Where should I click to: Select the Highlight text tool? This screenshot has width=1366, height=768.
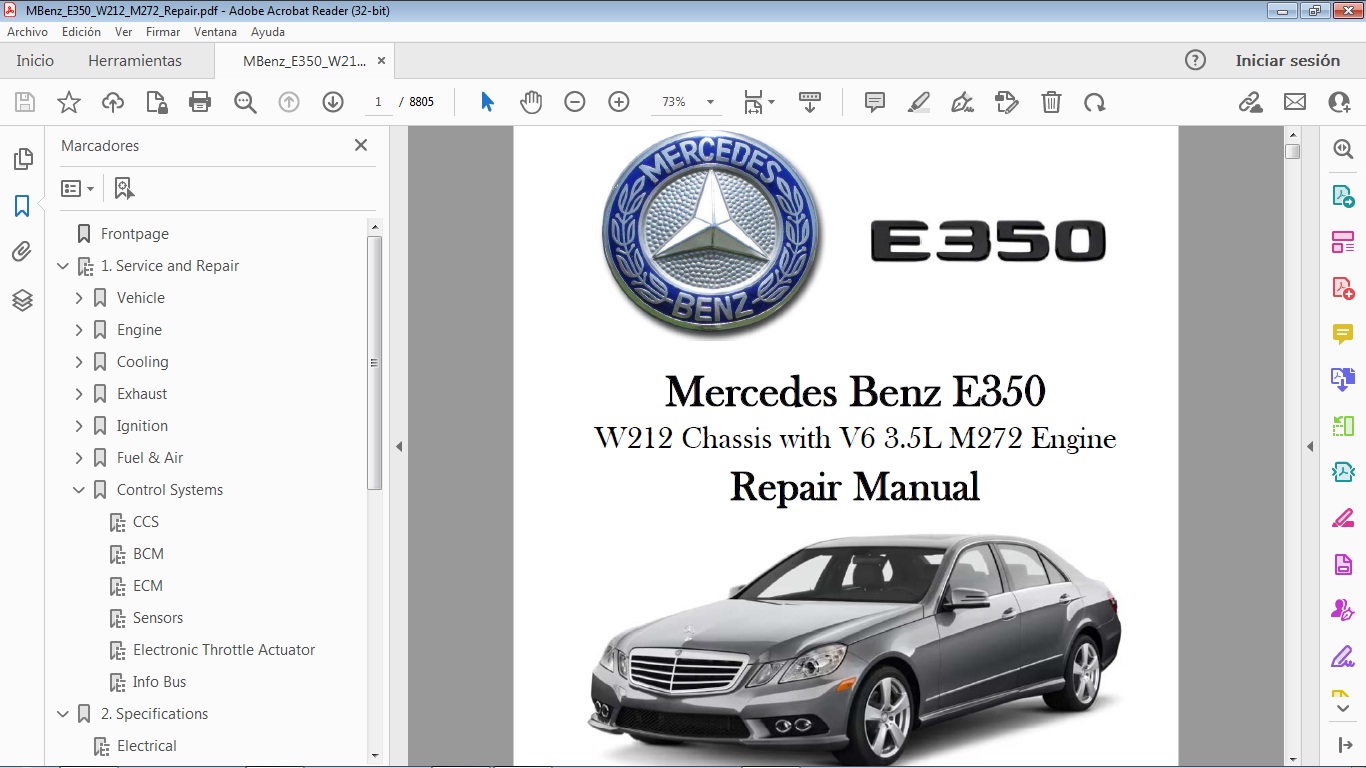918,101
